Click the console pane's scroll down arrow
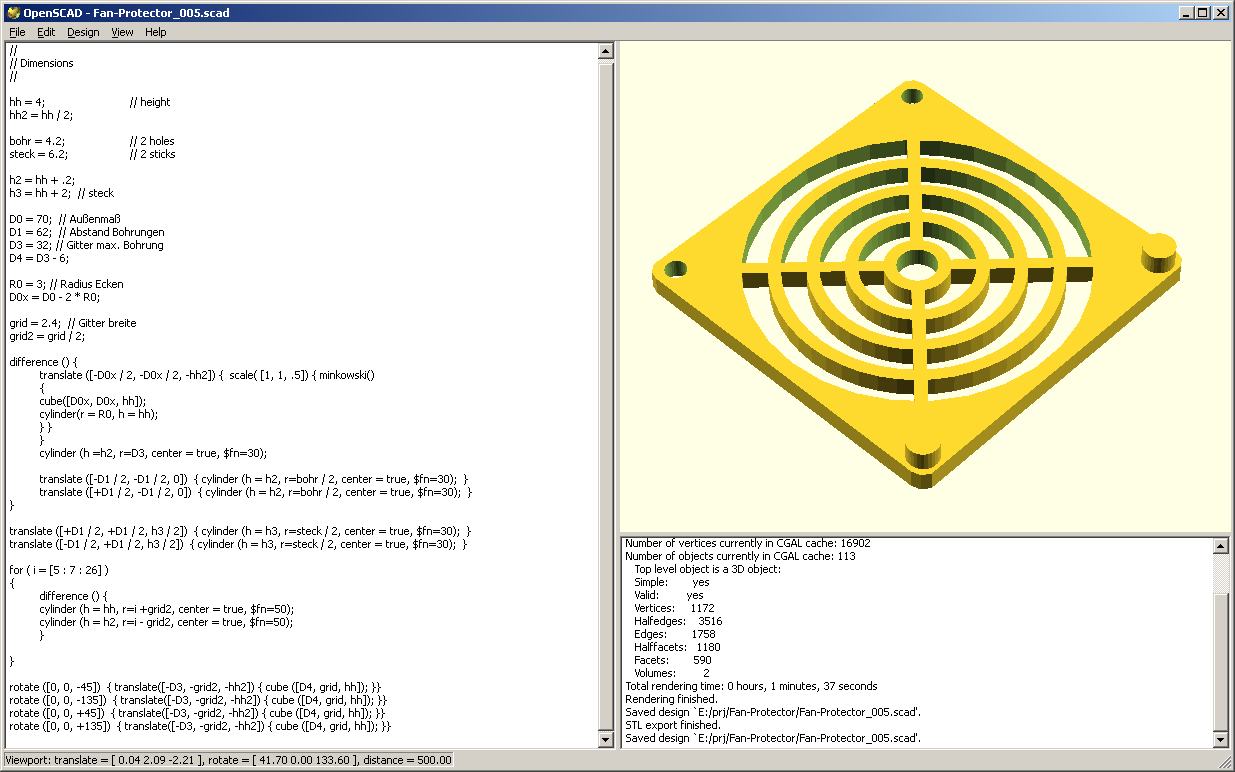1235x772 pixels. pos(1220,739)
